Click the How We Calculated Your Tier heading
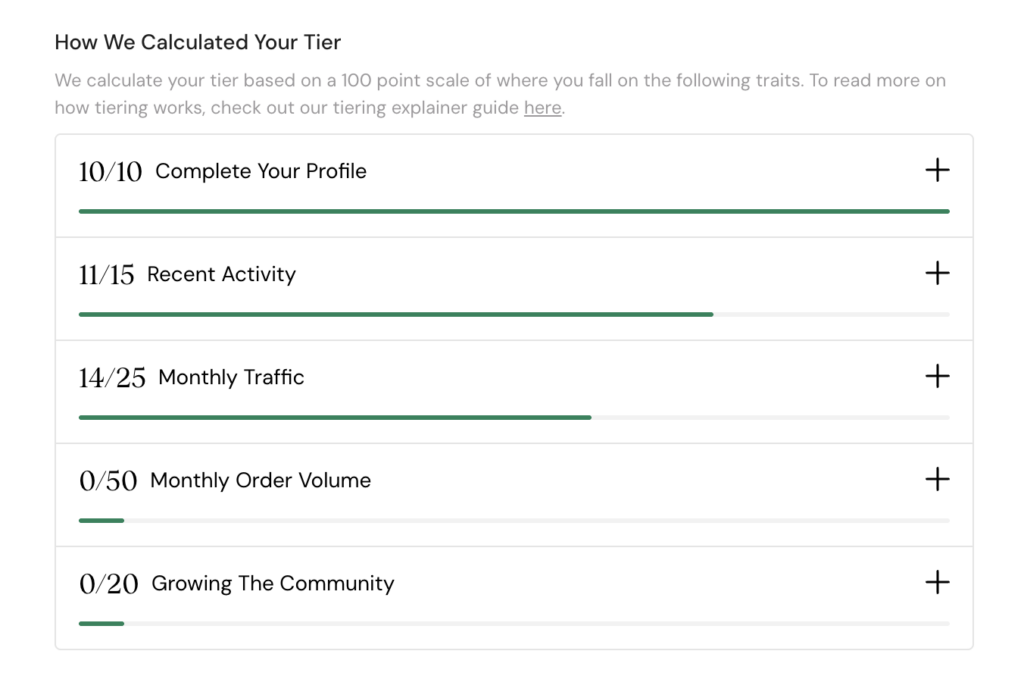Screen dimensions: 1024x676 (197, 42)
